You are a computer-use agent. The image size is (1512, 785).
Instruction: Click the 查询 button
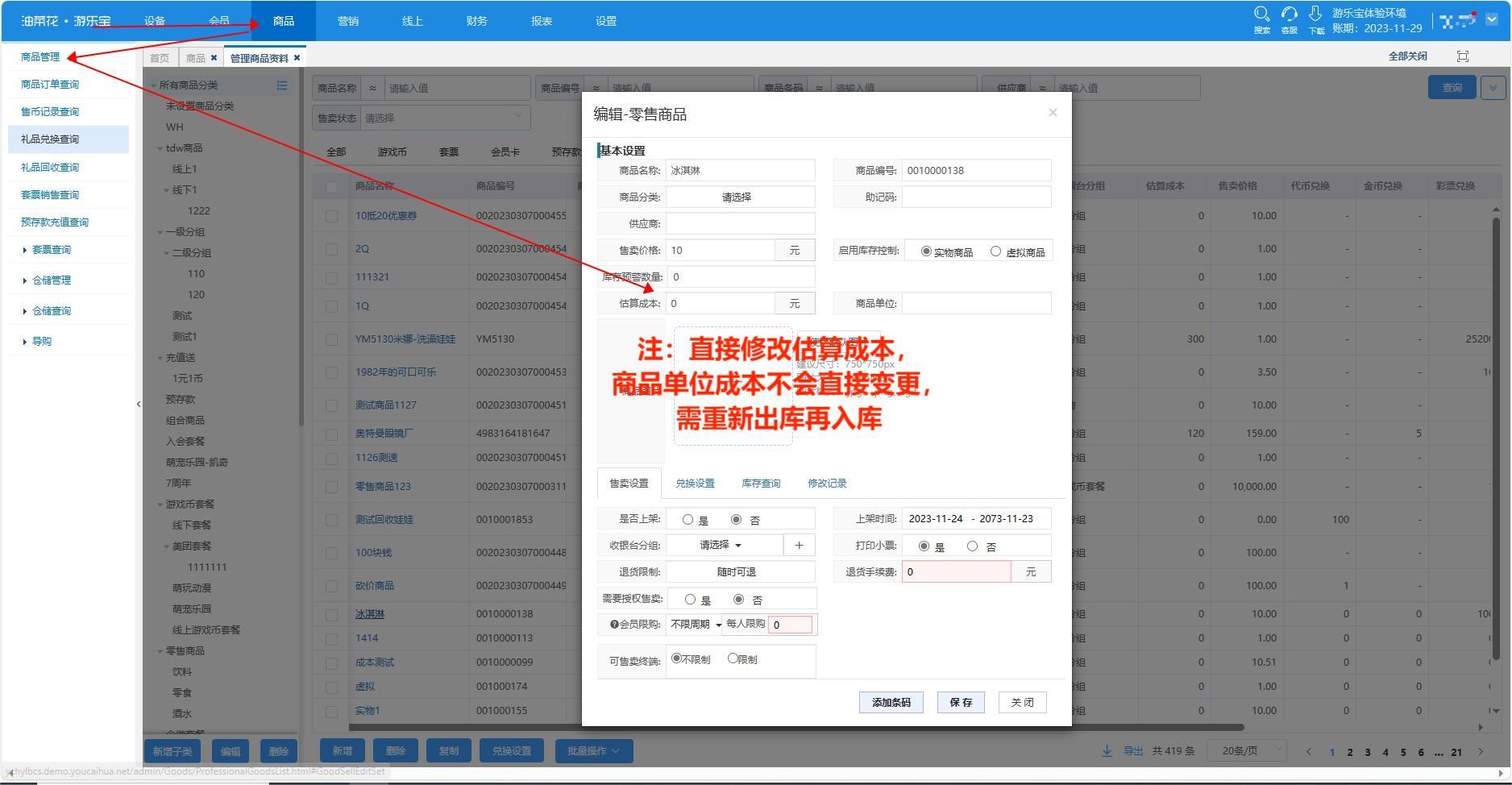coord(1452,88)
